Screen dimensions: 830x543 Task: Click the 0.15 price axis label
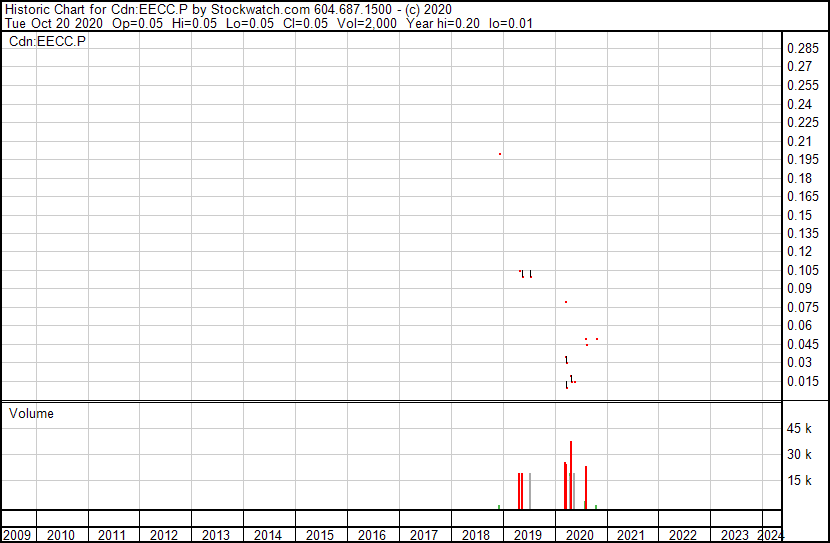pos(799,215)
